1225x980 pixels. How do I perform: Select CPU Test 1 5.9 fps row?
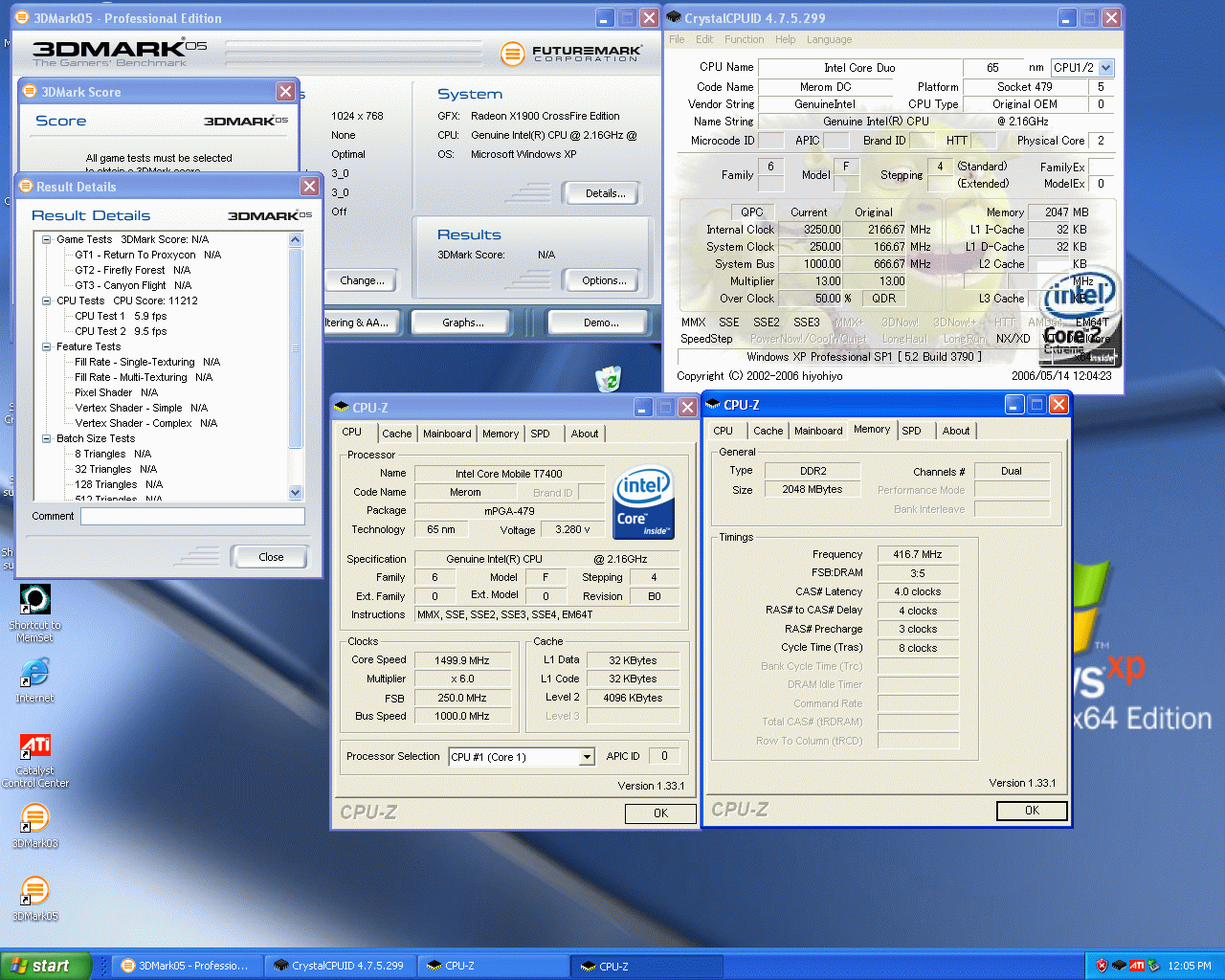pyautogui.click(x=121, y=316)
